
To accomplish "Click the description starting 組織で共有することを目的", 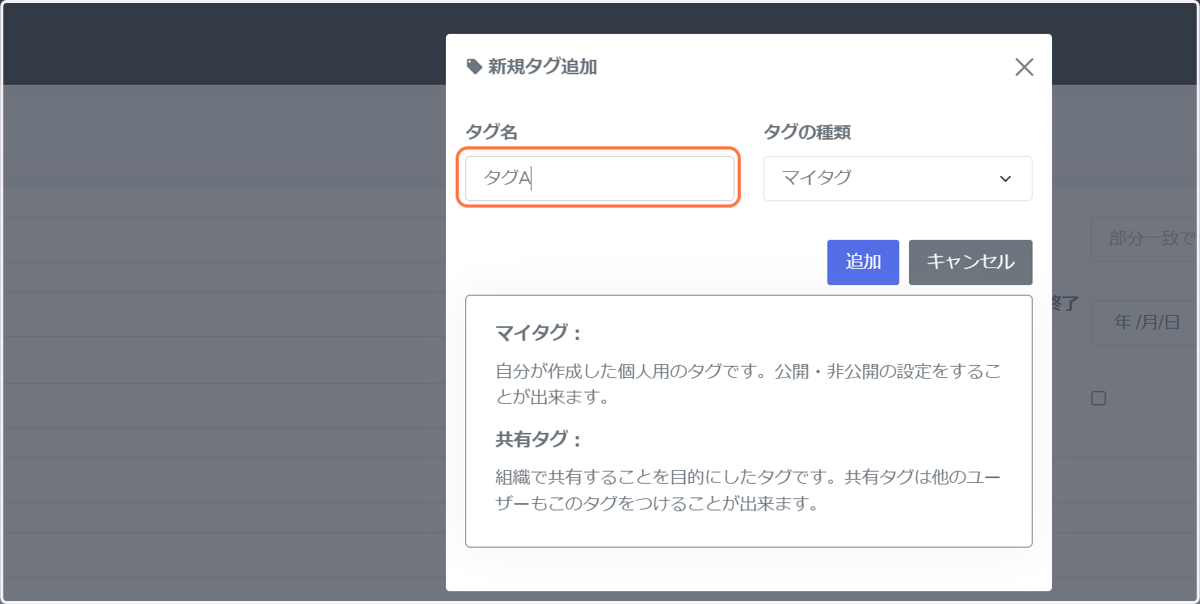I will (x=748, y=490).
